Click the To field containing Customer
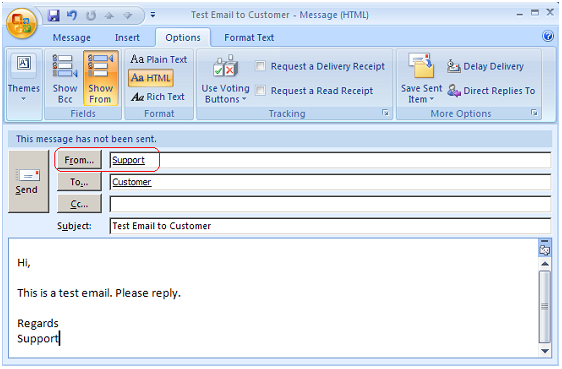The image size is (562, 369). point(330,182)
